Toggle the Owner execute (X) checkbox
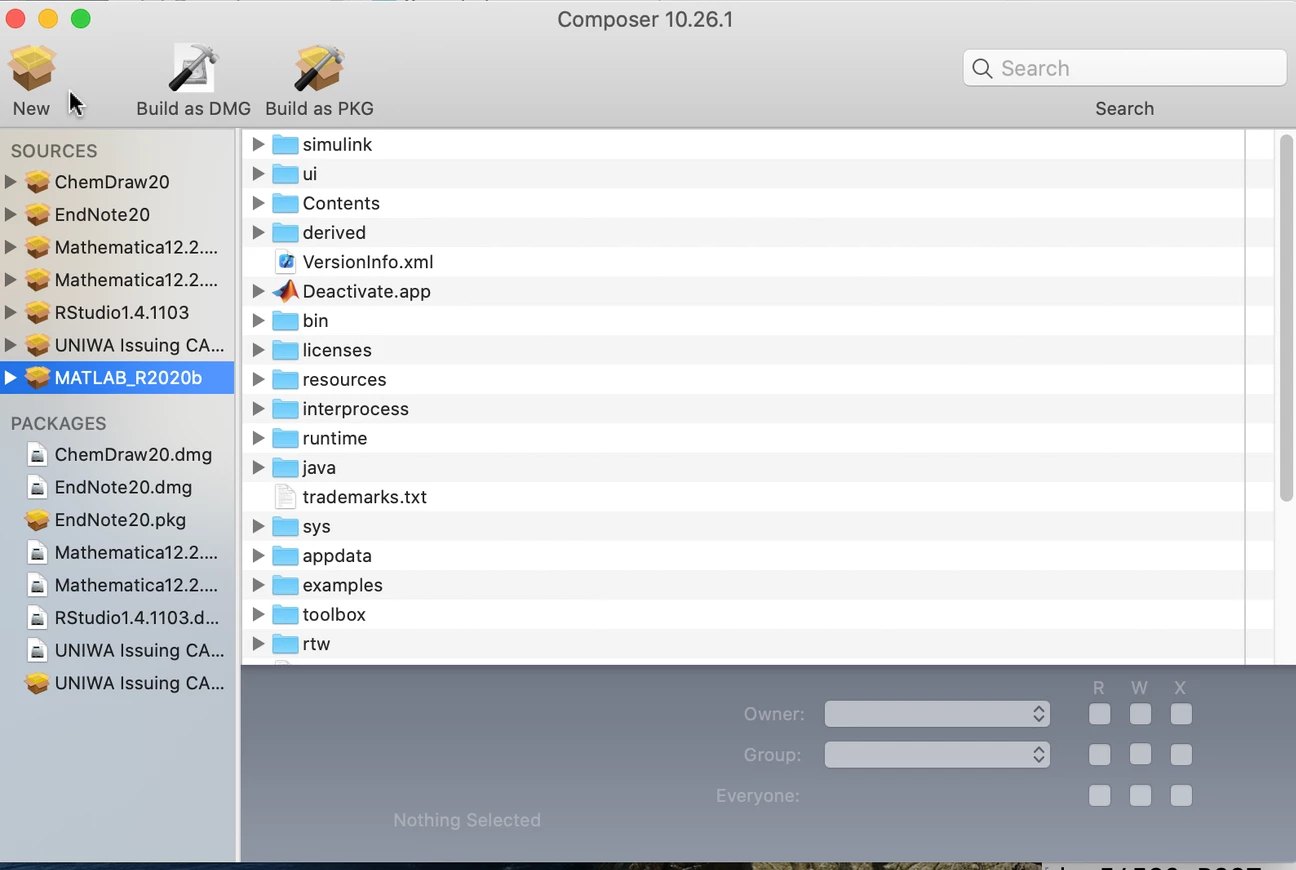 1181,714
